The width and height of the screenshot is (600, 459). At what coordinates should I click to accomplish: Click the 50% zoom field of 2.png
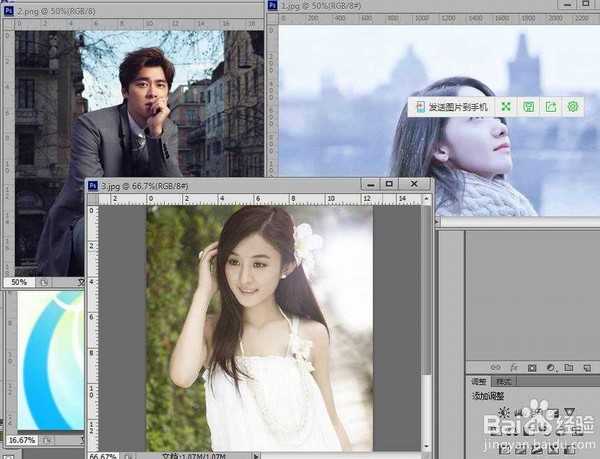pos(19,283)
